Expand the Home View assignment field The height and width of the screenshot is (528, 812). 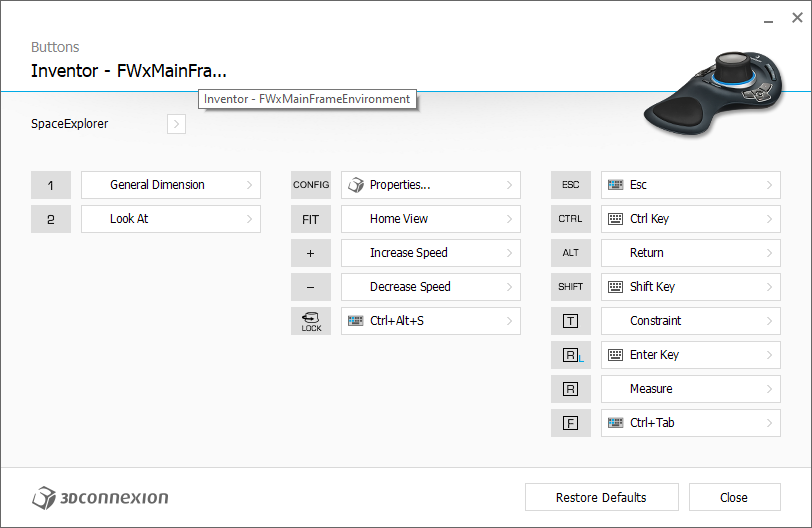pyautogui.click(x=431, y=219)
